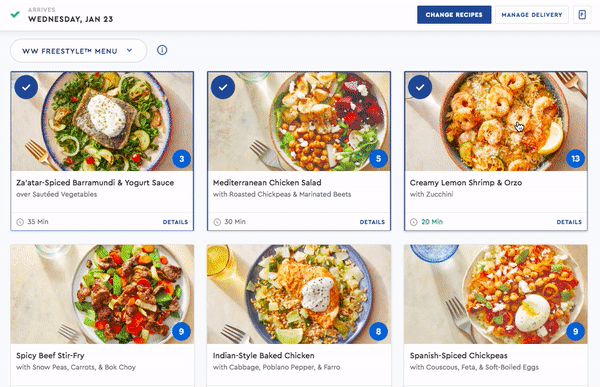Select the Spanish-Spiced Chickpeas recipe image
The image size is (600, 387).
496,294
